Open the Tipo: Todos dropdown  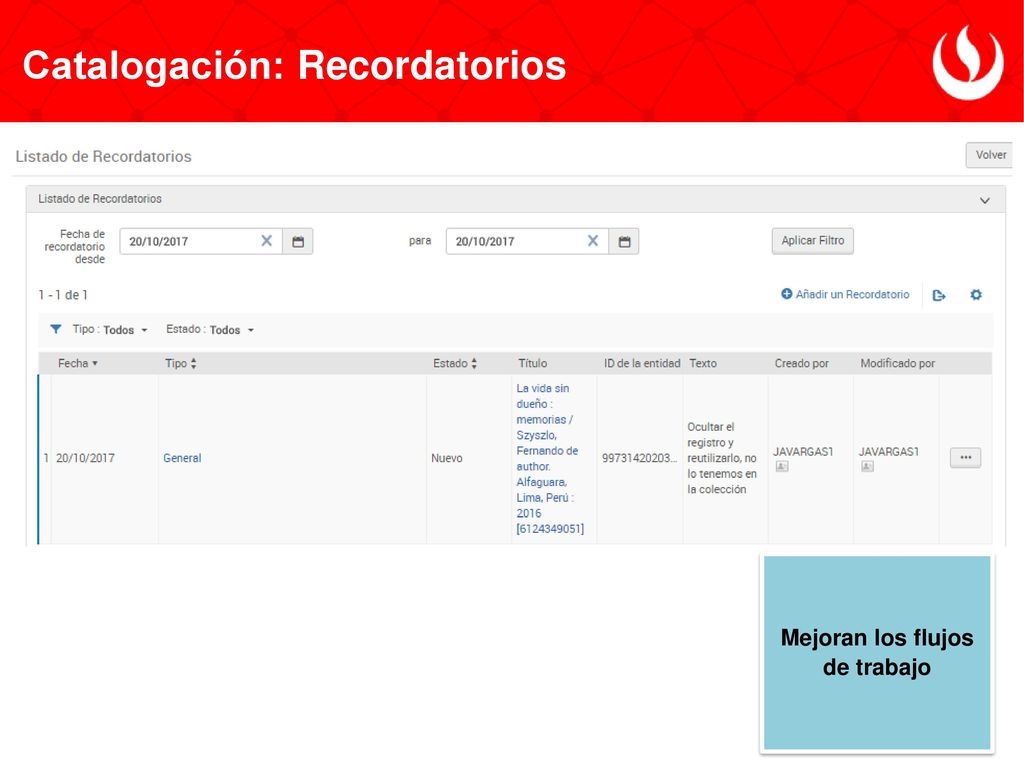[x=110, y=330]
